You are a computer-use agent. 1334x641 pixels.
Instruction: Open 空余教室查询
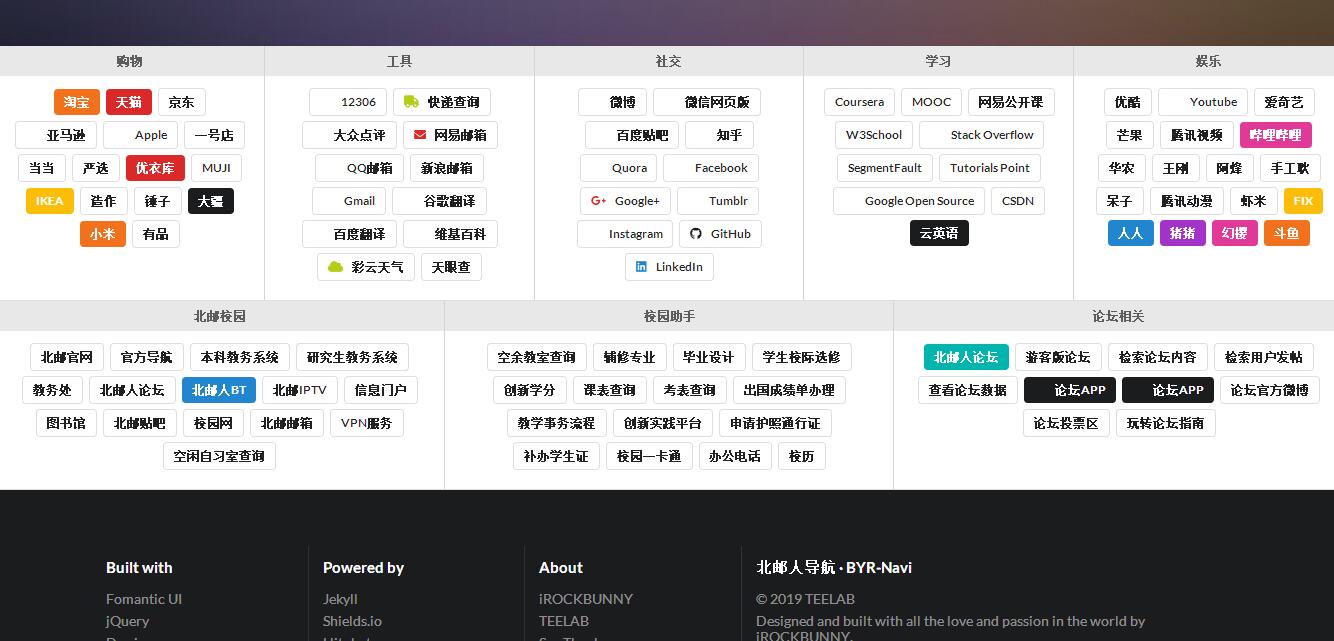pyautogui.click(x=537, y=357)
